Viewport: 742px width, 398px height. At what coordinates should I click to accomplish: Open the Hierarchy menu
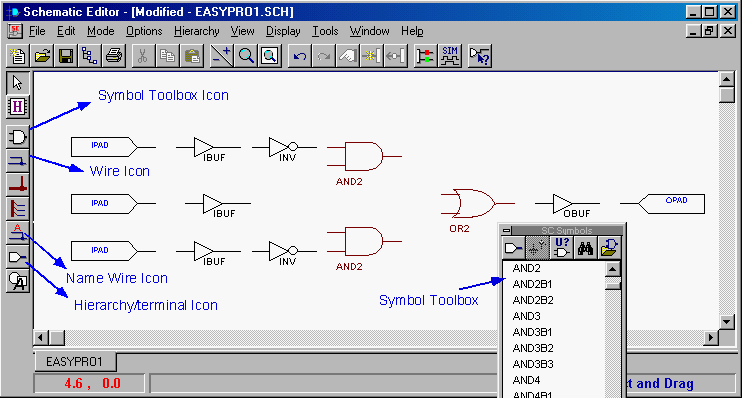click(x=196, y=31)
